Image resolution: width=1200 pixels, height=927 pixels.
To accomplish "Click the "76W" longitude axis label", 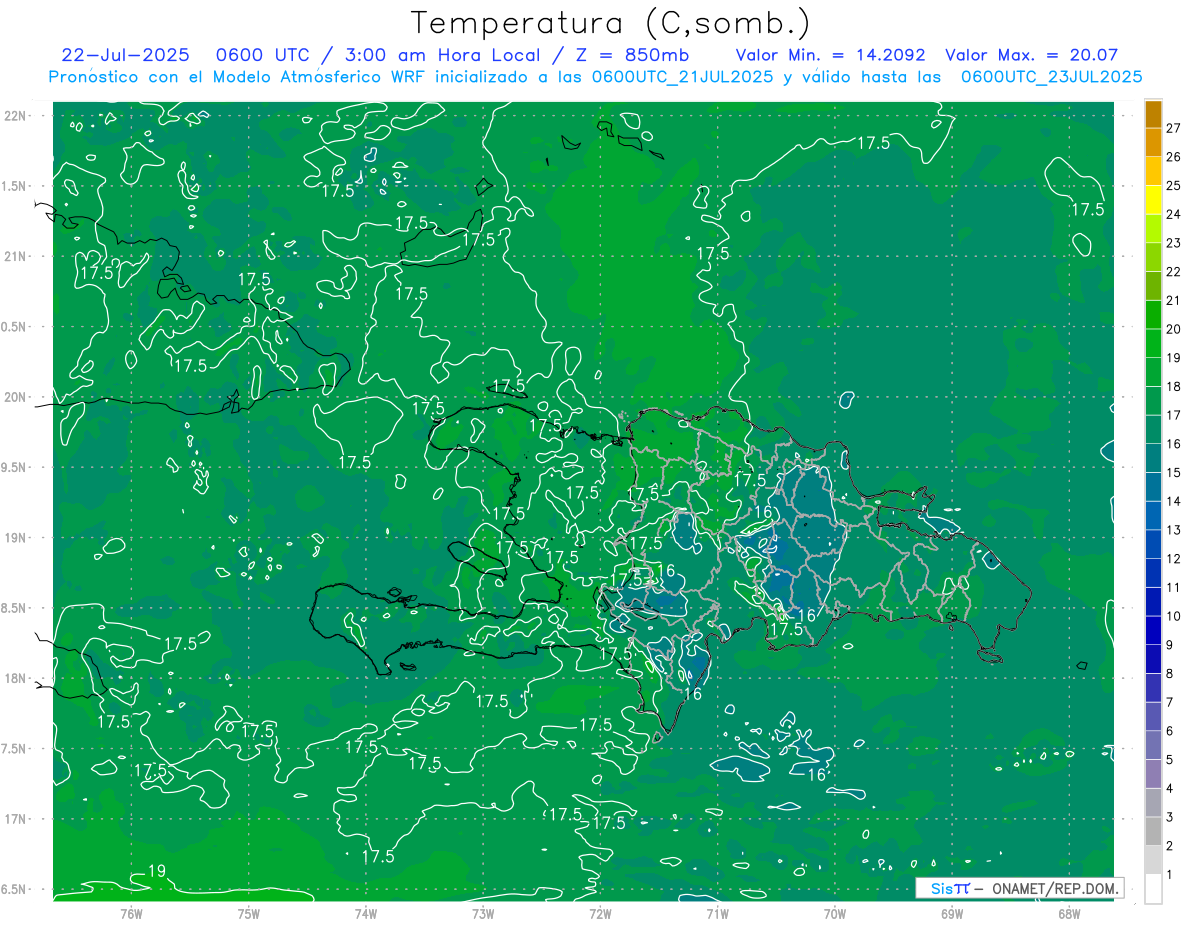I will point(131,914).
